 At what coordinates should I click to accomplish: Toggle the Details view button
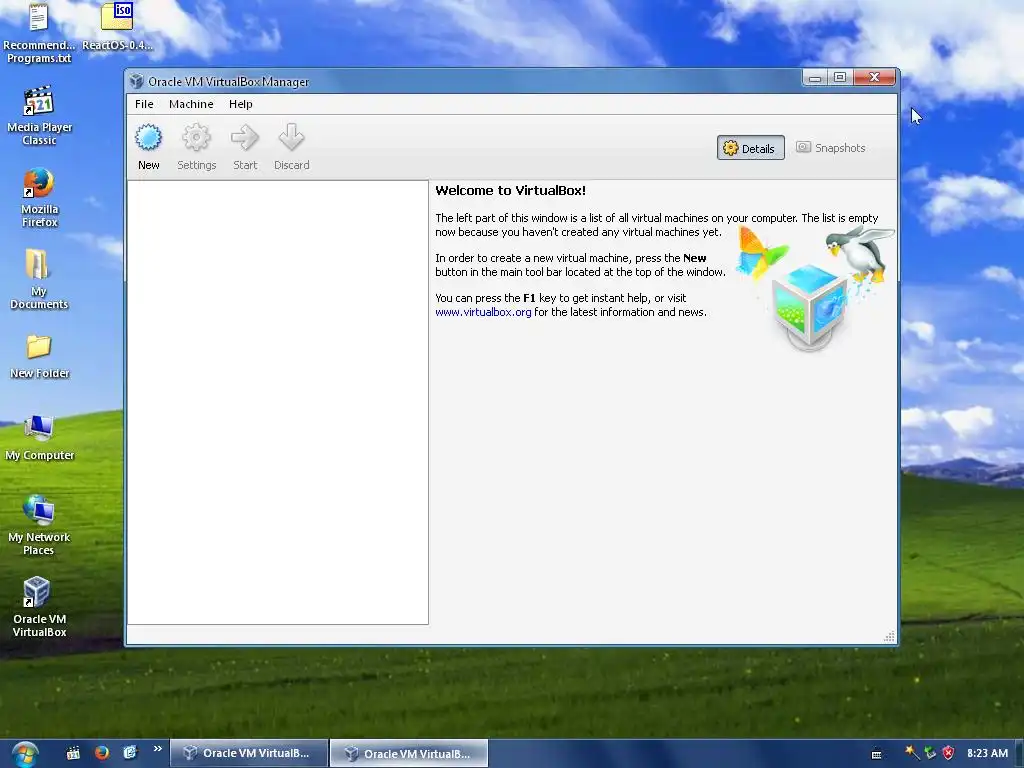coord(750,148)
